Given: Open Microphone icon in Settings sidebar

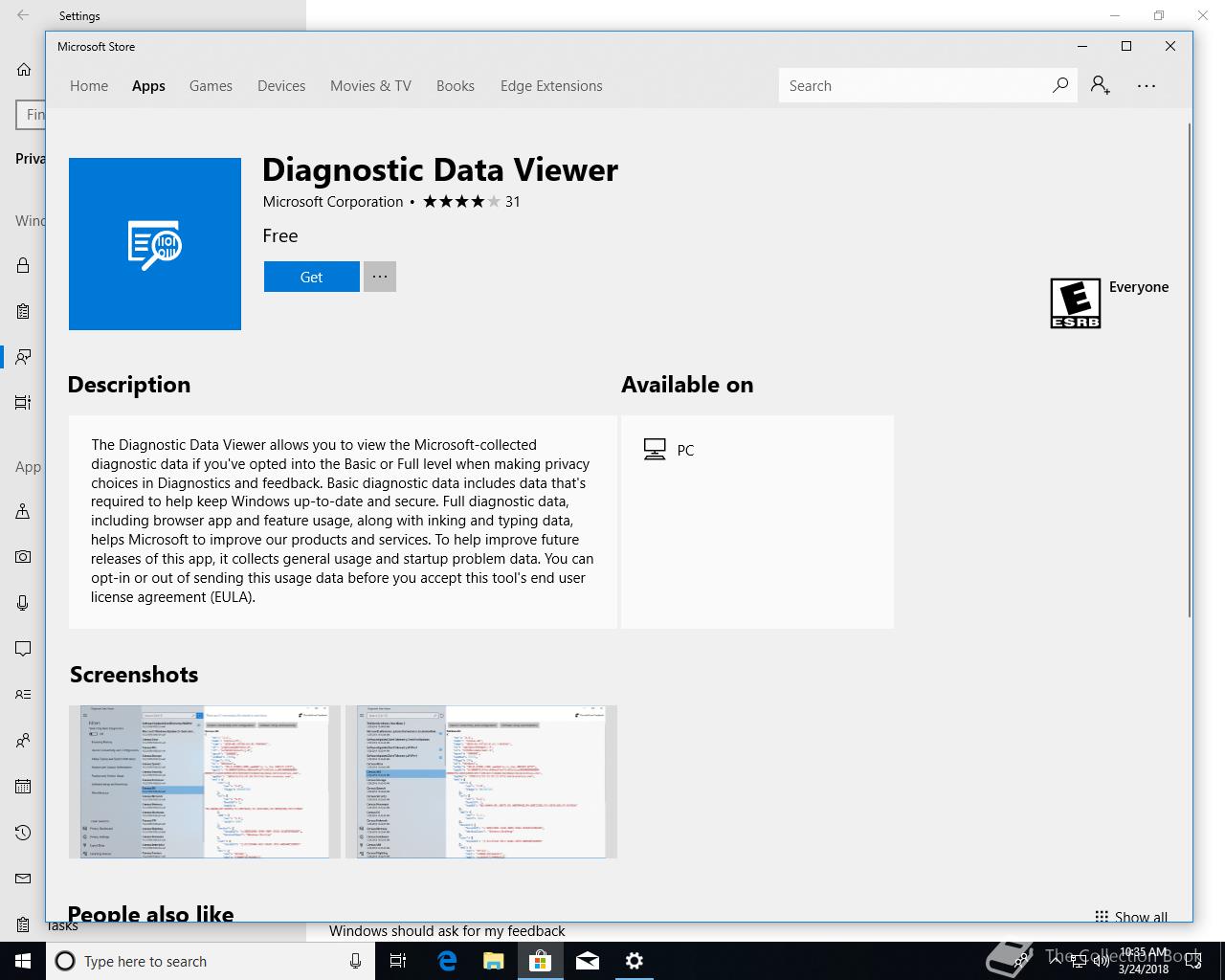Looking at the screenshot, I should 23,603.
